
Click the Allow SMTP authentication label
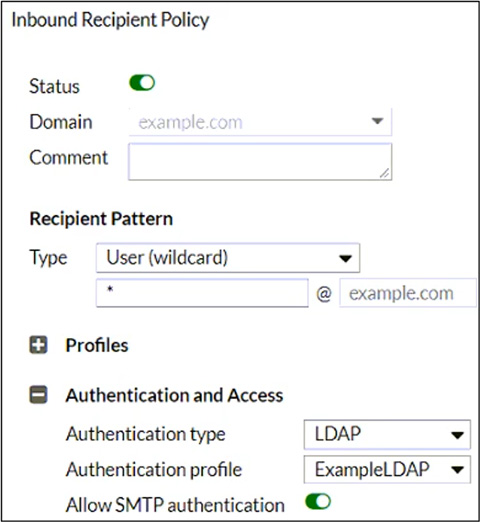coord(175,505)
